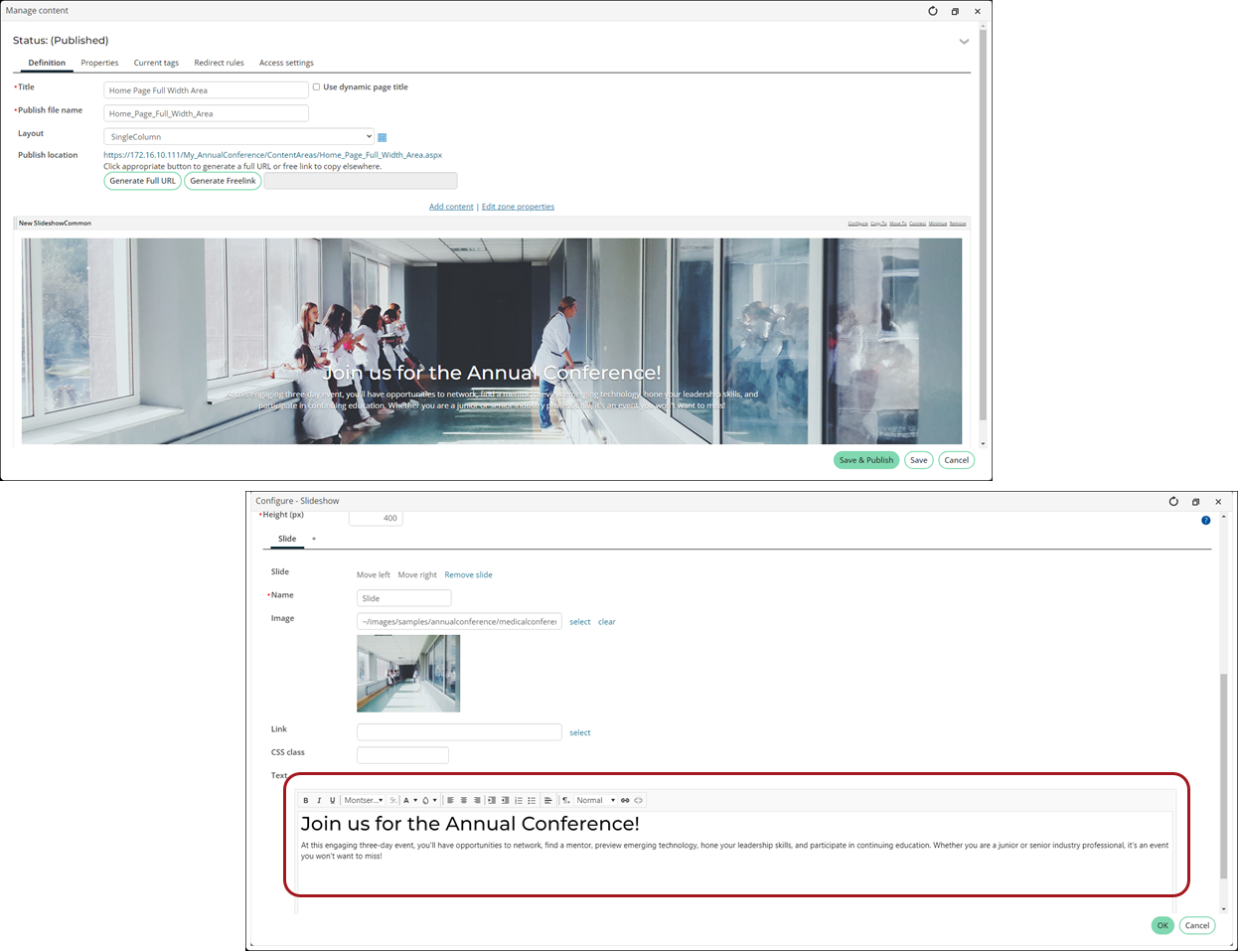
Task: Enable Use dynamic page title checkbox
Action: coord(316,86)
